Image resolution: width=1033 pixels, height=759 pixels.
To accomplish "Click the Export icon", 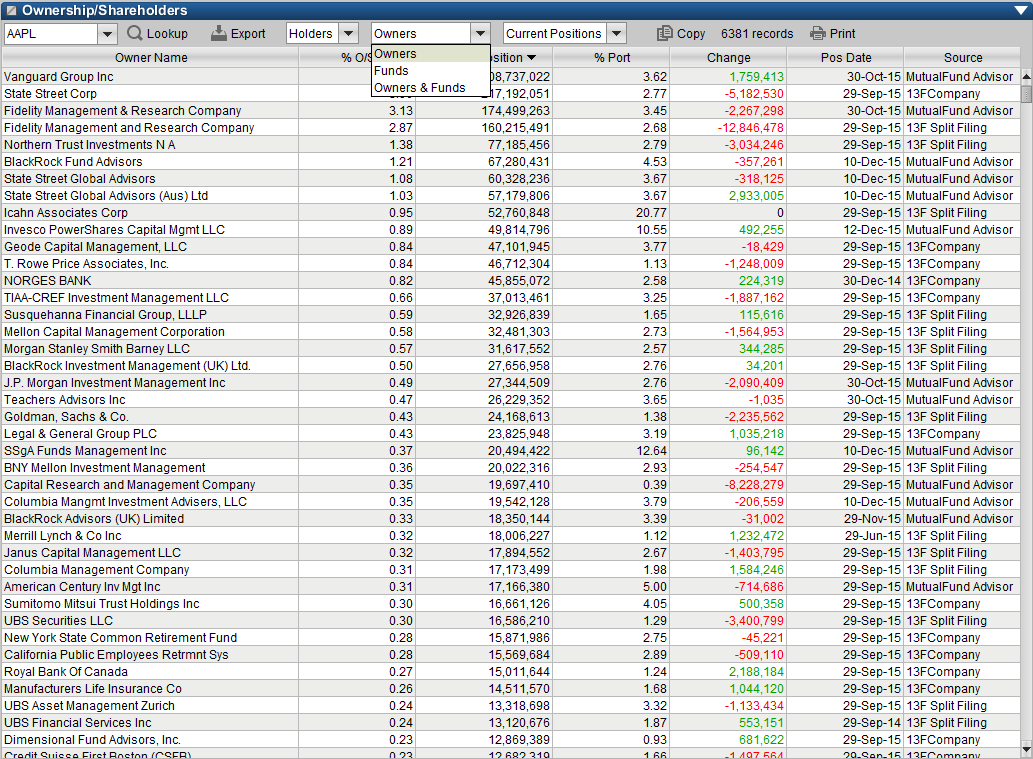I will [219, 33].
